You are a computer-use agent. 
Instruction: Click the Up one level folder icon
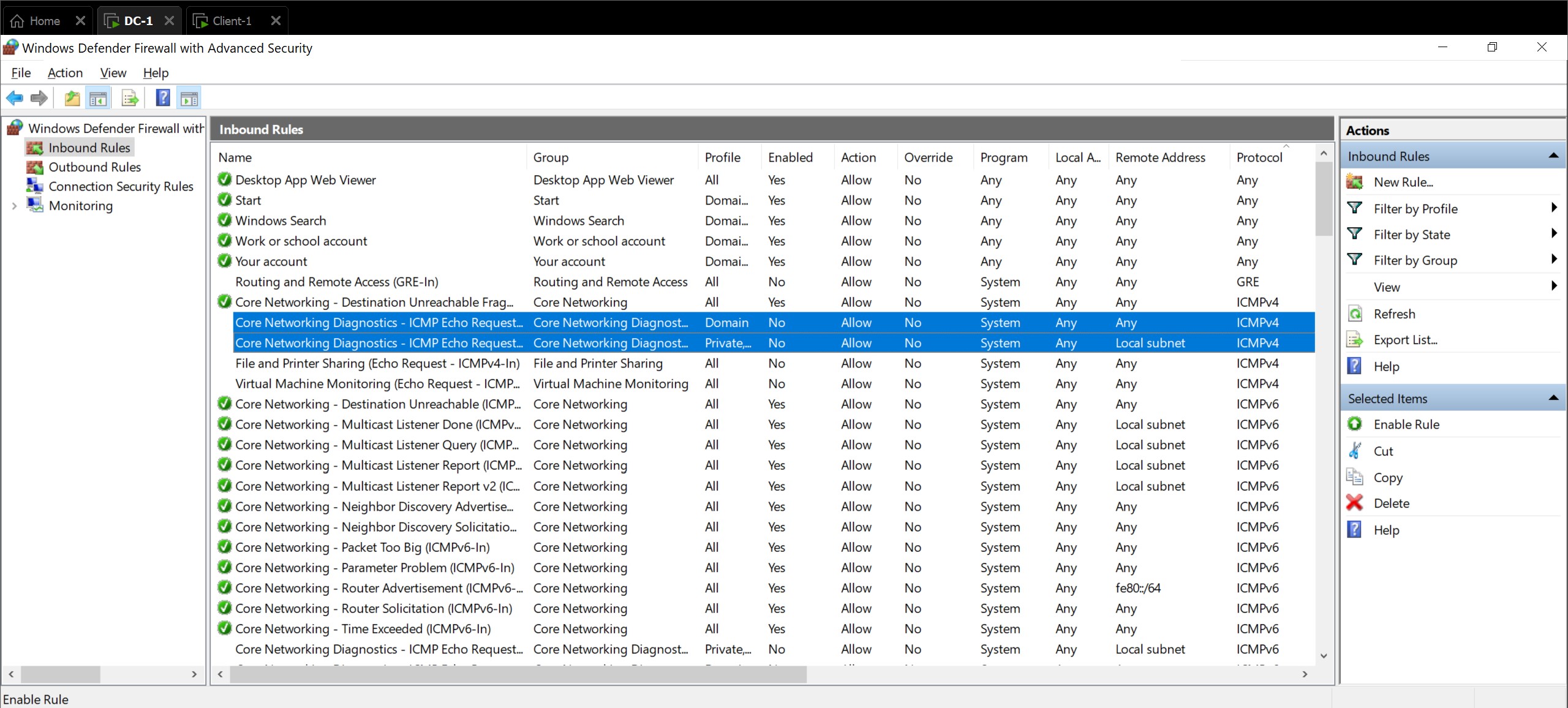(x=72, y=98)
